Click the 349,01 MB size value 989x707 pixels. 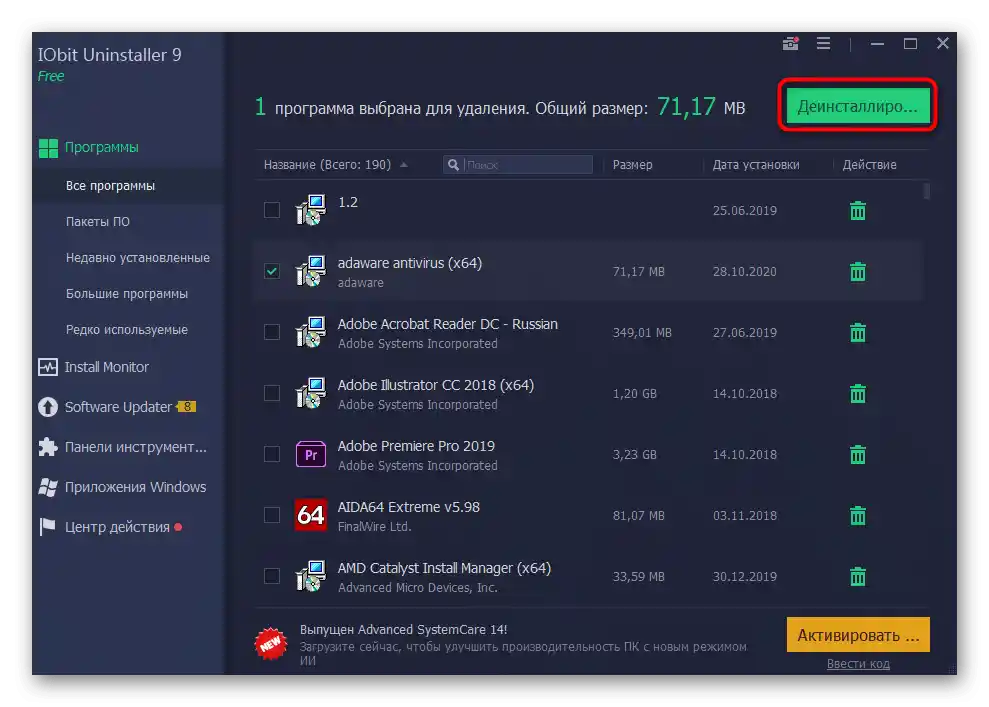pos(641,333)
